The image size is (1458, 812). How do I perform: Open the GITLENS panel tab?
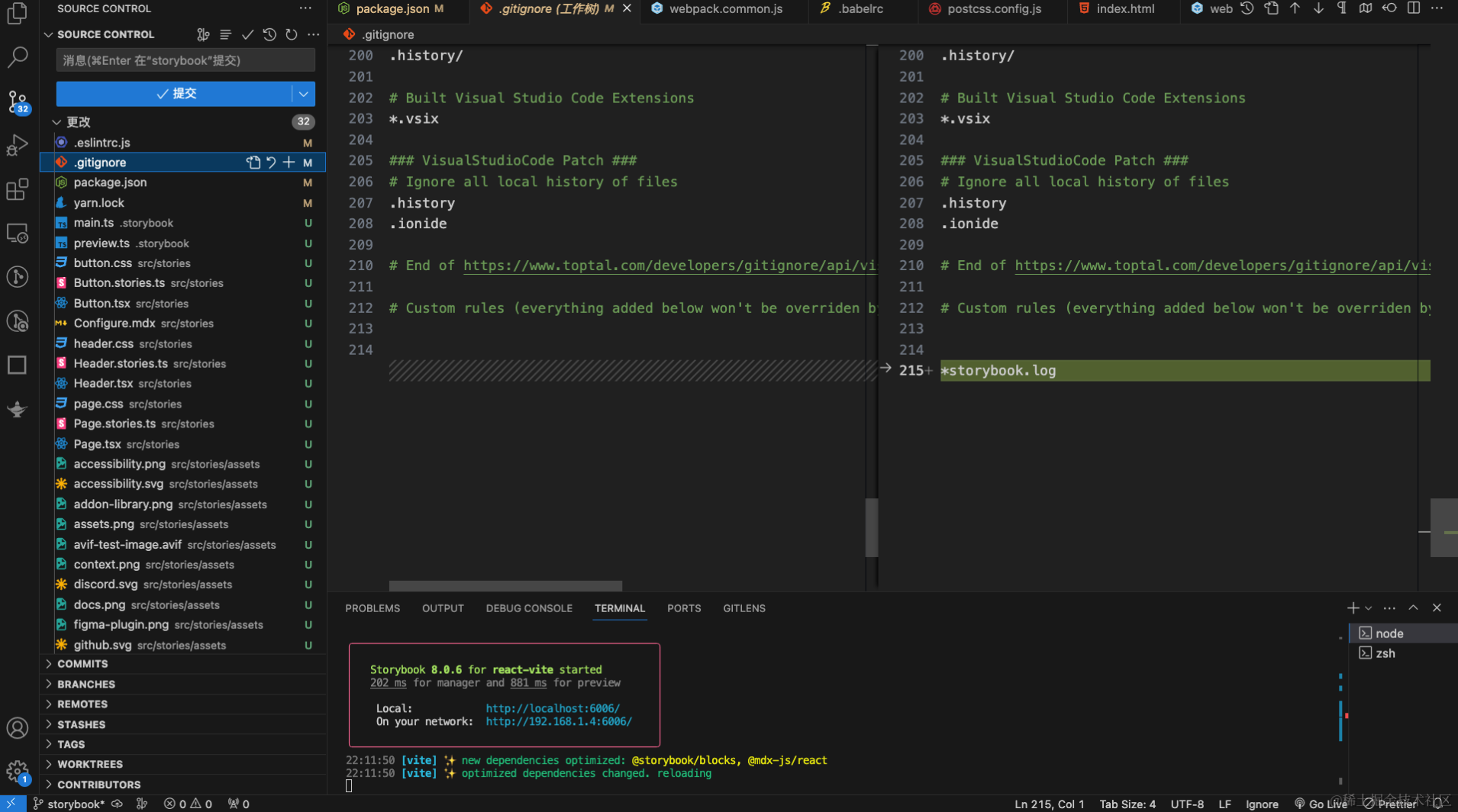pyautogui.click(x=744, y=608)
